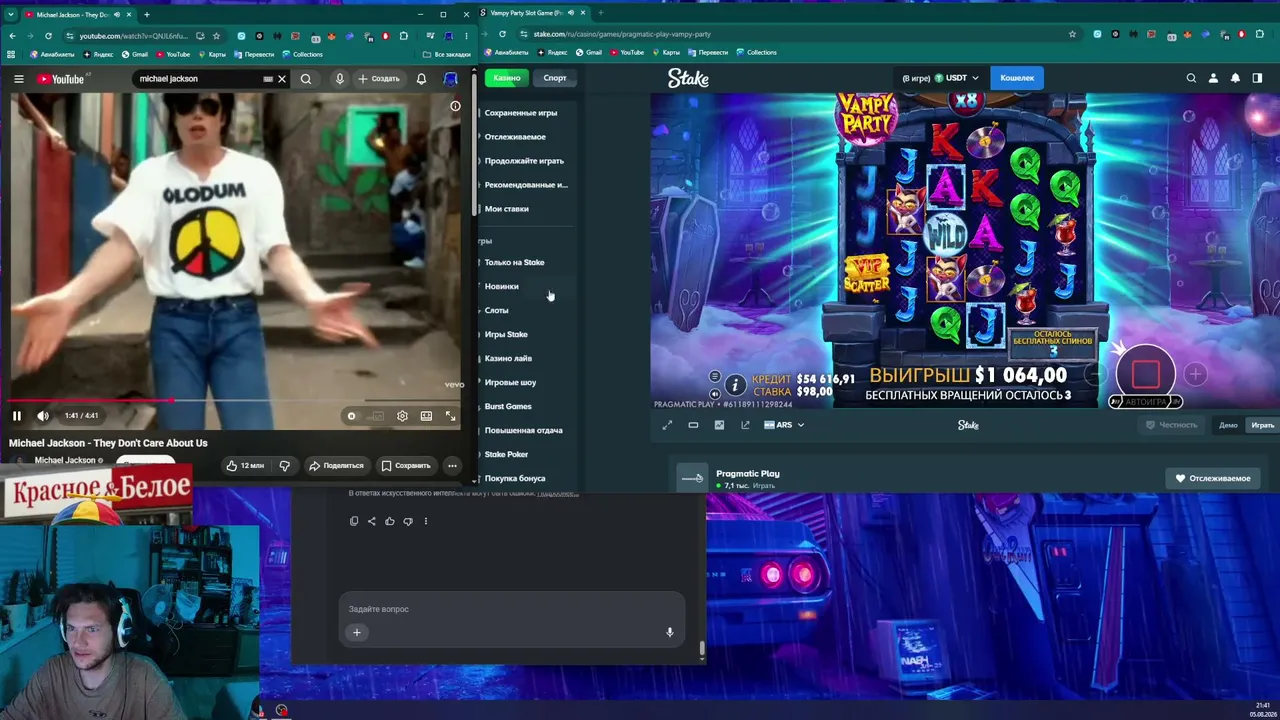Pop out the Stake game window

tap(745, 425)
